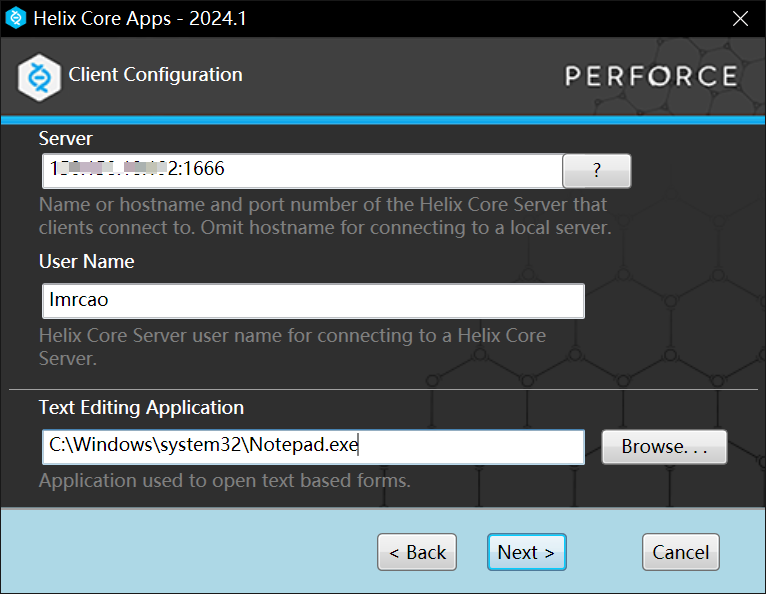Go back with the < Back button
This screenshot has height=594, width=766.
click(x=417, y=552)
